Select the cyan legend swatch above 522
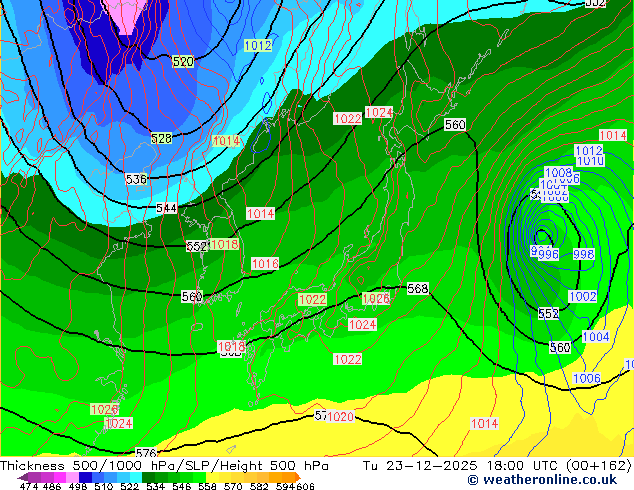Screen dimensions: 634x490 coord(135,477)
